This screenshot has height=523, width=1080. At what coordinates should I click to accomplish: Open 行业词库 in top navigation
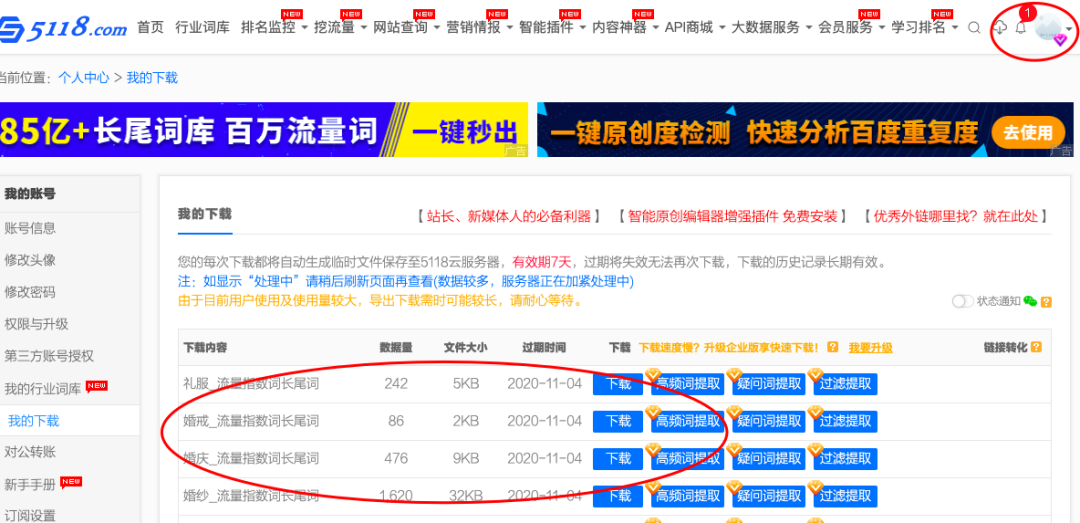[202, 28]
